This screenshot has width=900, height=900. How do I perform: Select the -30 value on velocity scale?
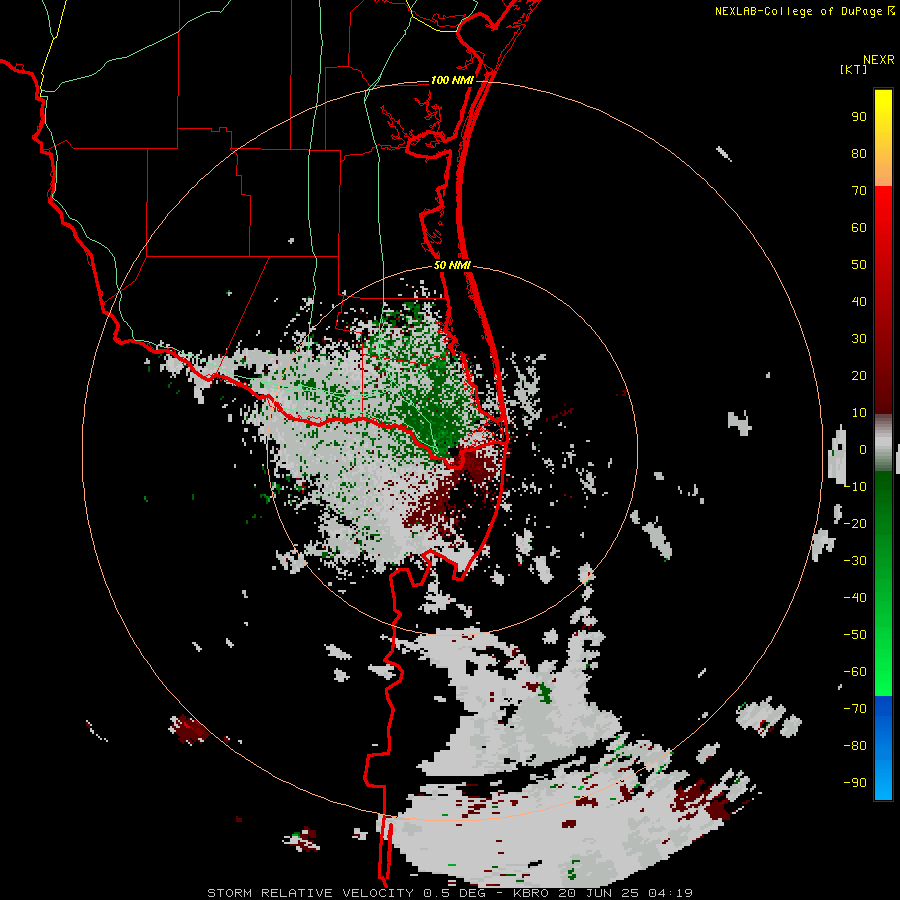pyautogui.click(x=855, y=561)
